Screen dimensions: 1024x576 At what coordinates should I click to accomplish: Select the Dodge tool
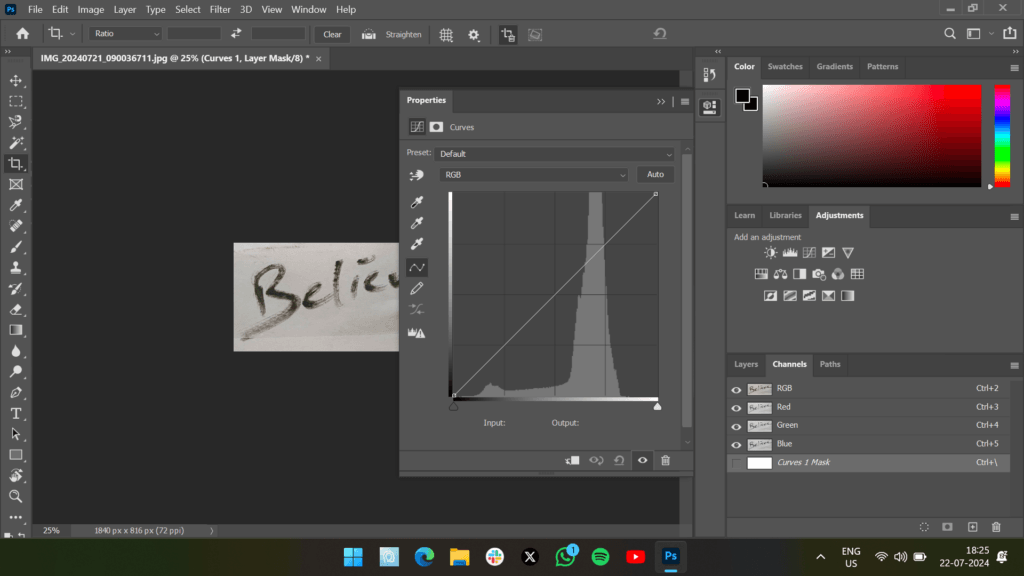(x=16, y=372)
